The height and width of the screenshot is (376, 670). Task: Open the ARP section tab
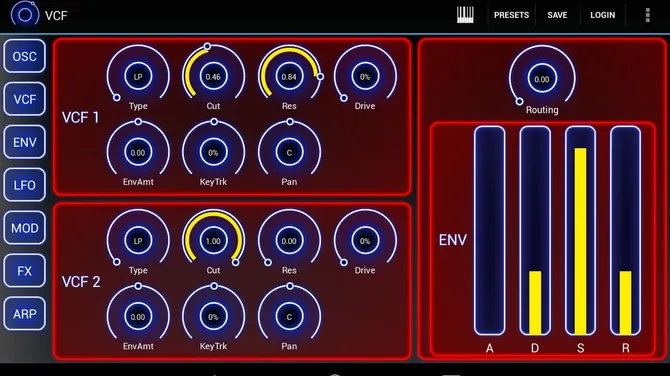[x=24, y=314]
